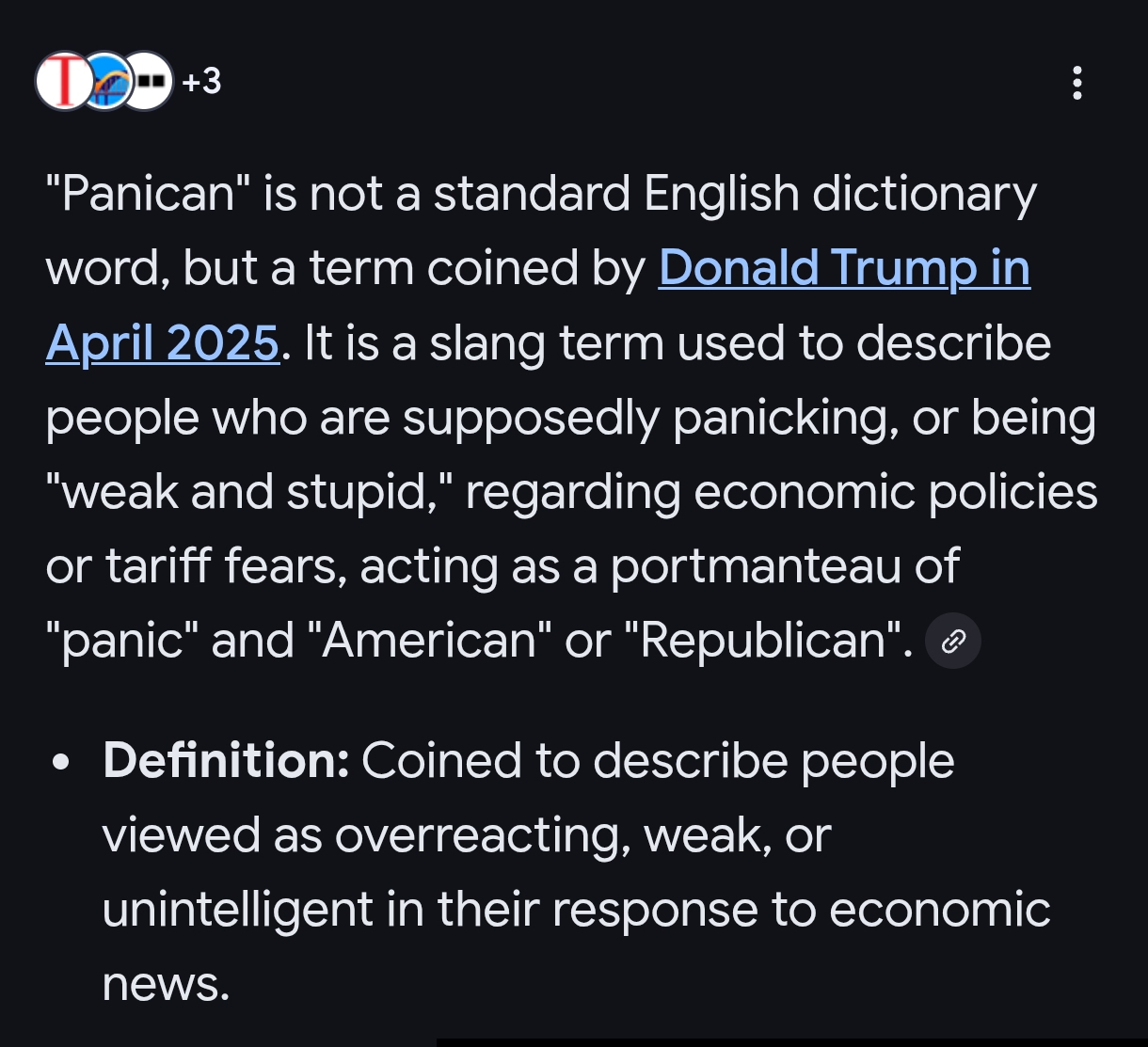1148x1047 pixels.
Task: Open the three-dot more options menu
Action: [1077, 83]
